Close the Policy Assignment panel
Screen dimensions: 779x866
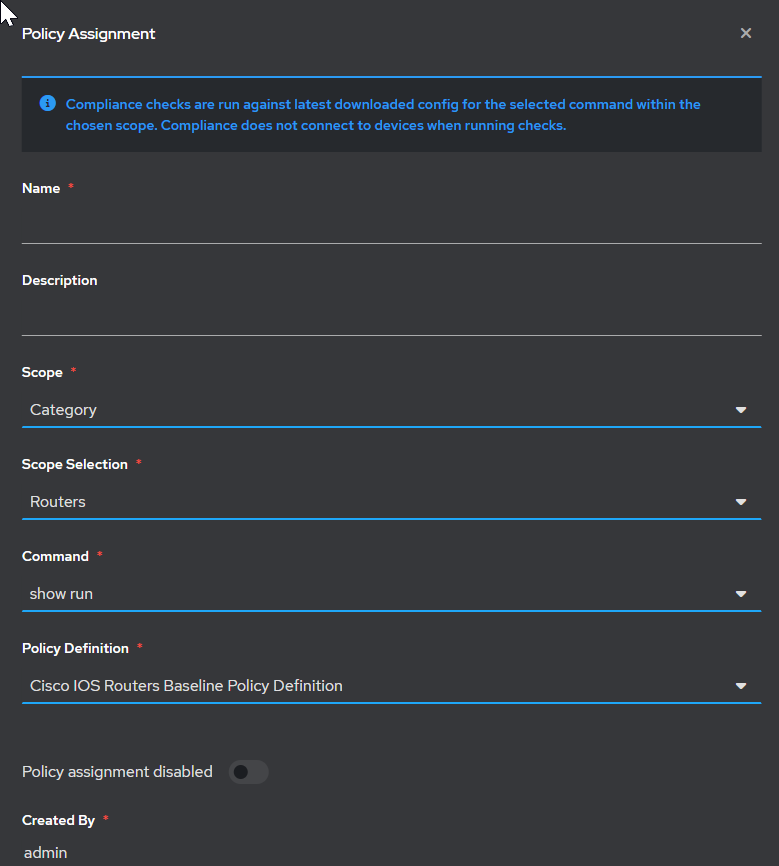pyautogui.click(x=745, y=33)
